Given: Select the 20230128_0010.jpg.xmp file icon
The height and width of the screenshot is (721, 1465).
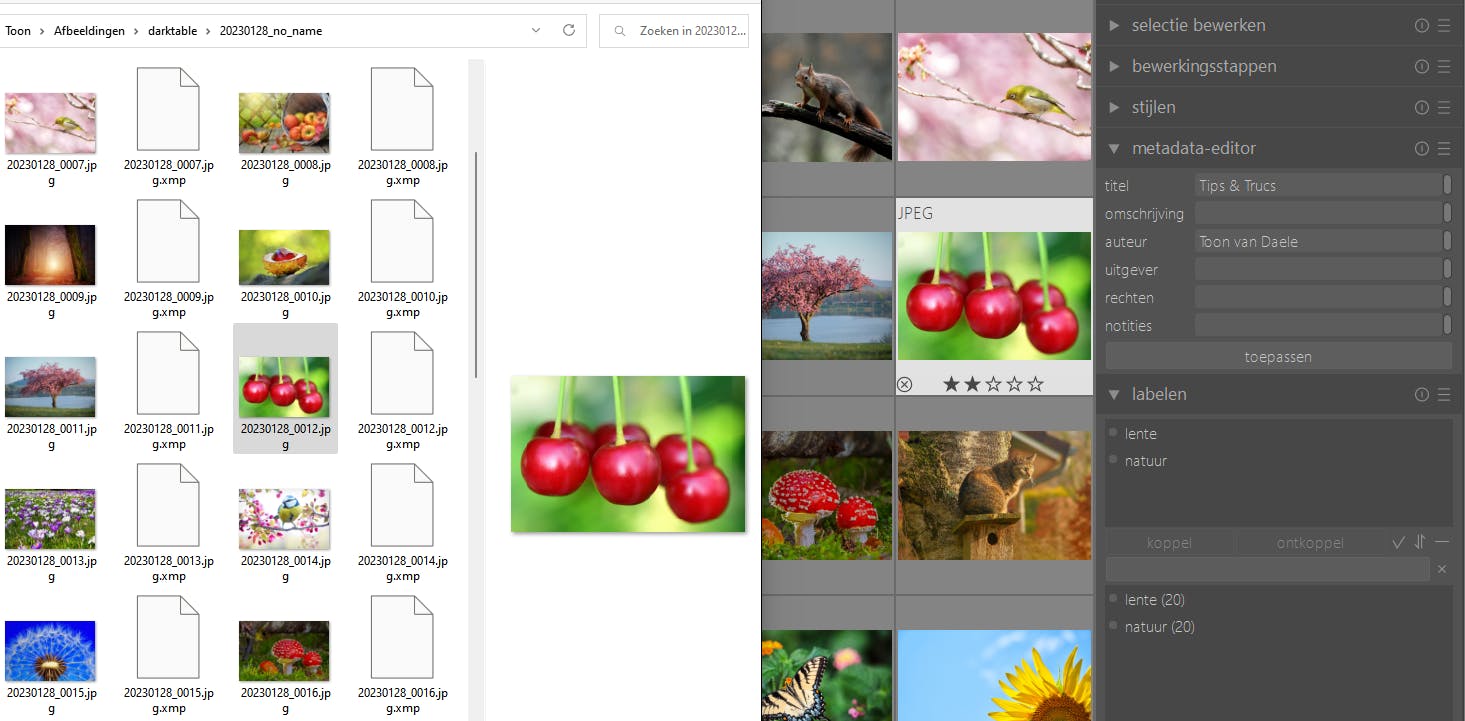Looking at the screenshot, I should (402, 241).
